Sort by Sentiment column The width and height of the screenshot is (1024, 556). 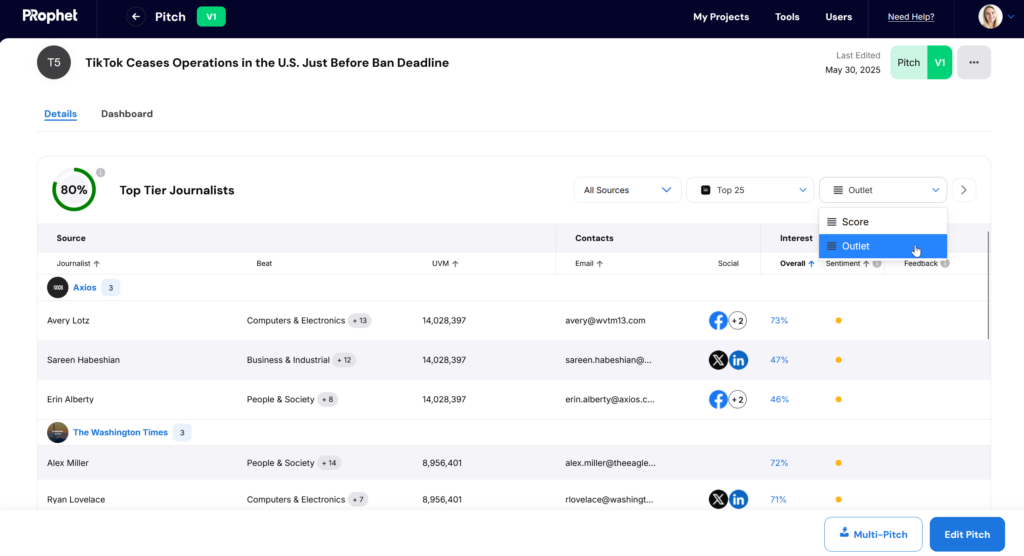click(847, 263)
